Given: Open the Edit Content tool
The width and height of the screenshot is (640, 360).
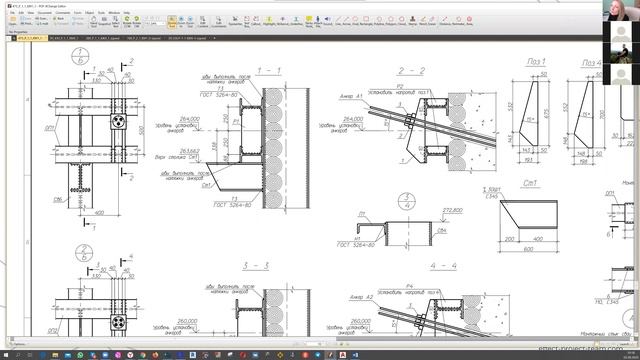Looking at the screenshot, I should [202, 21].
